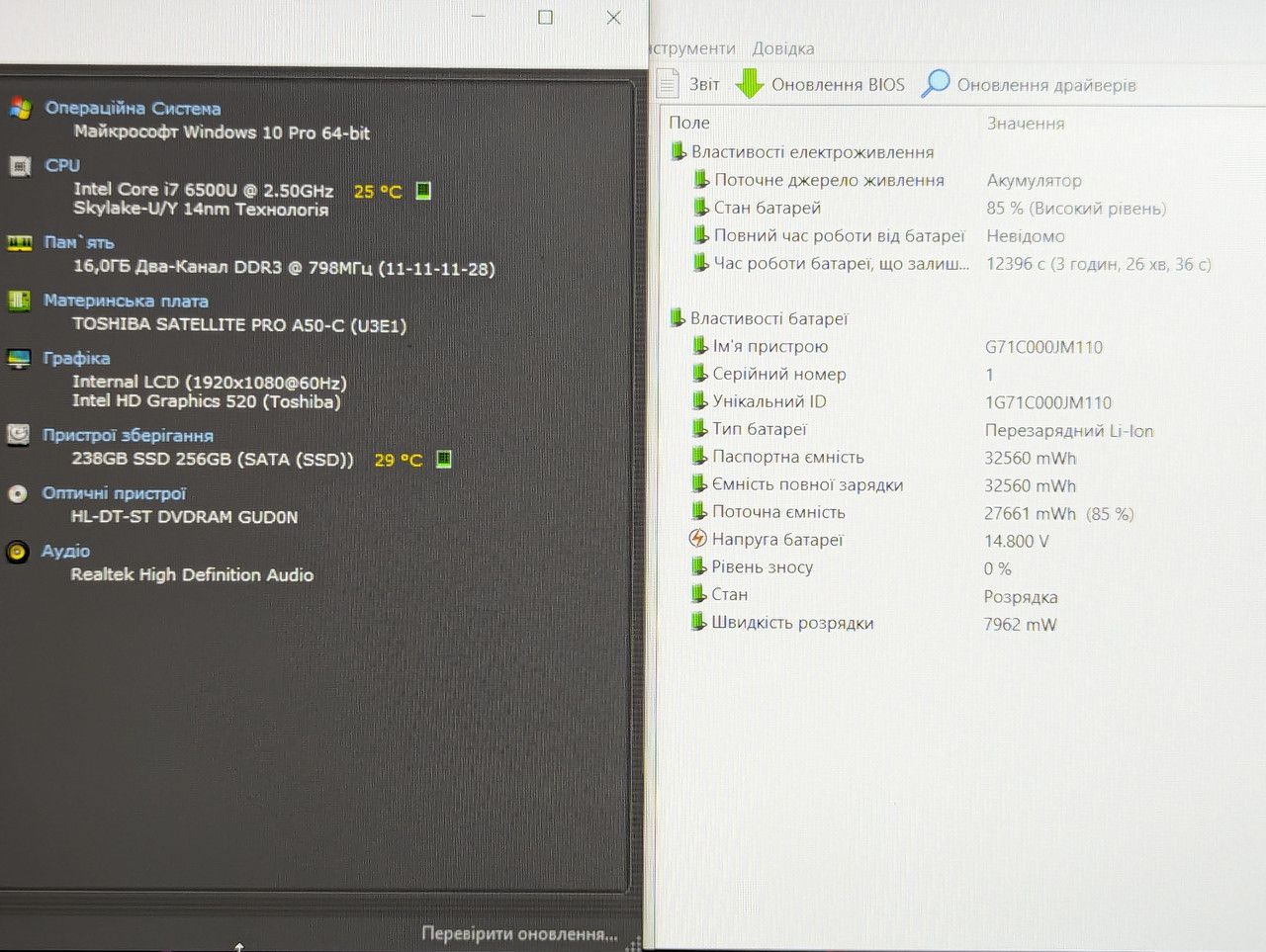
Task: Open the Графіка section in Speccy
Action: point(76,358)
